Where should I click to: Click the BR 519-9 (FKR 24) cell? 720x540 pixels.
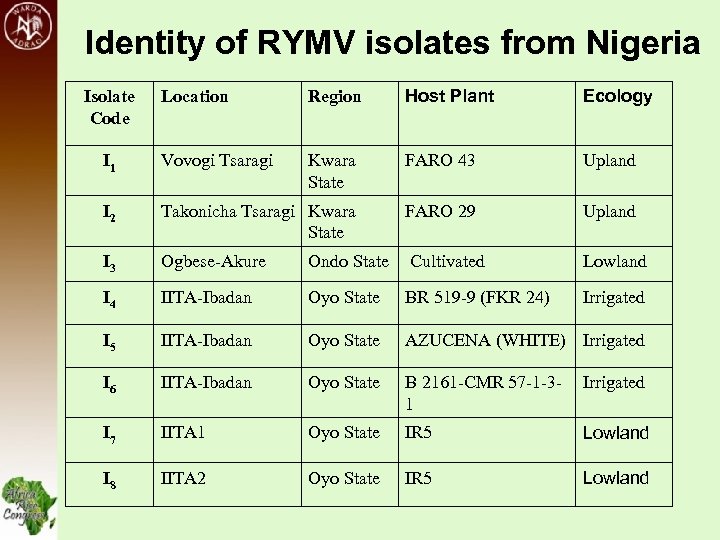click(477, 297)
